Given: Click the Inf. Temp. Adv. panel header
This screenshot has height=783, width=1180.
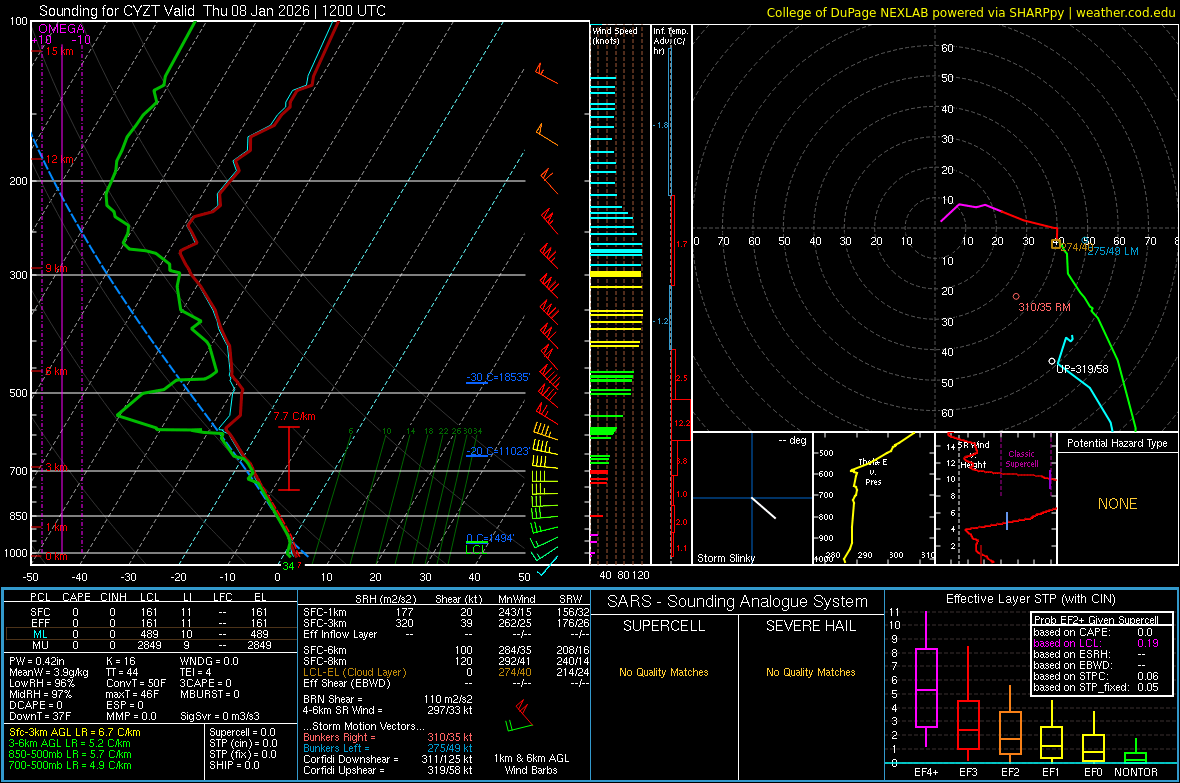Looking at the screenshot, I should pos(671,41).
